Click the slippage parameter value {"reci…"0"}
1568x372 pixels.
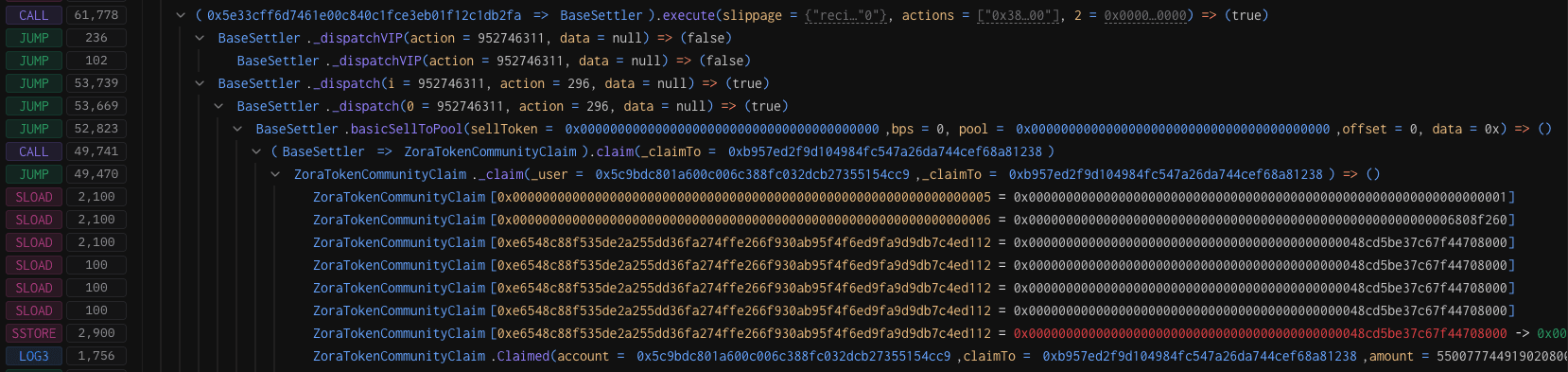[x=845, y=15]
